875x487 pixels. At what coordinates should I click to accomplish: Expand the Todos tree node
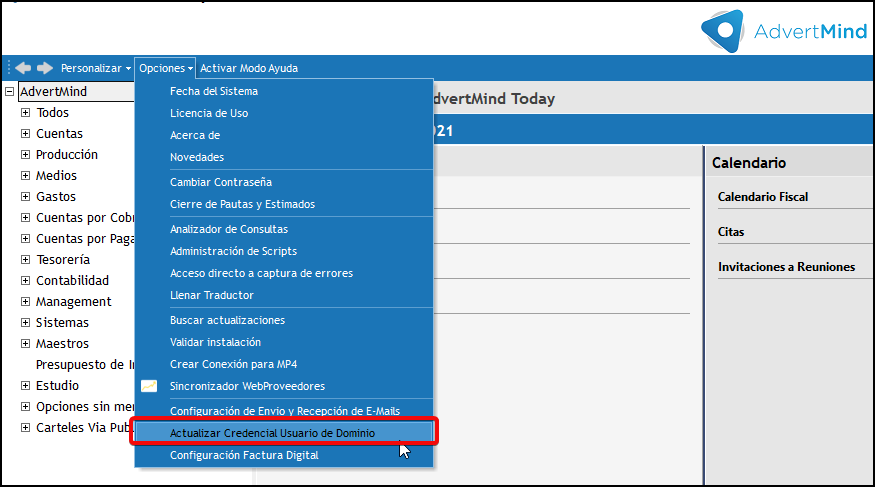(x=25, y=113)
